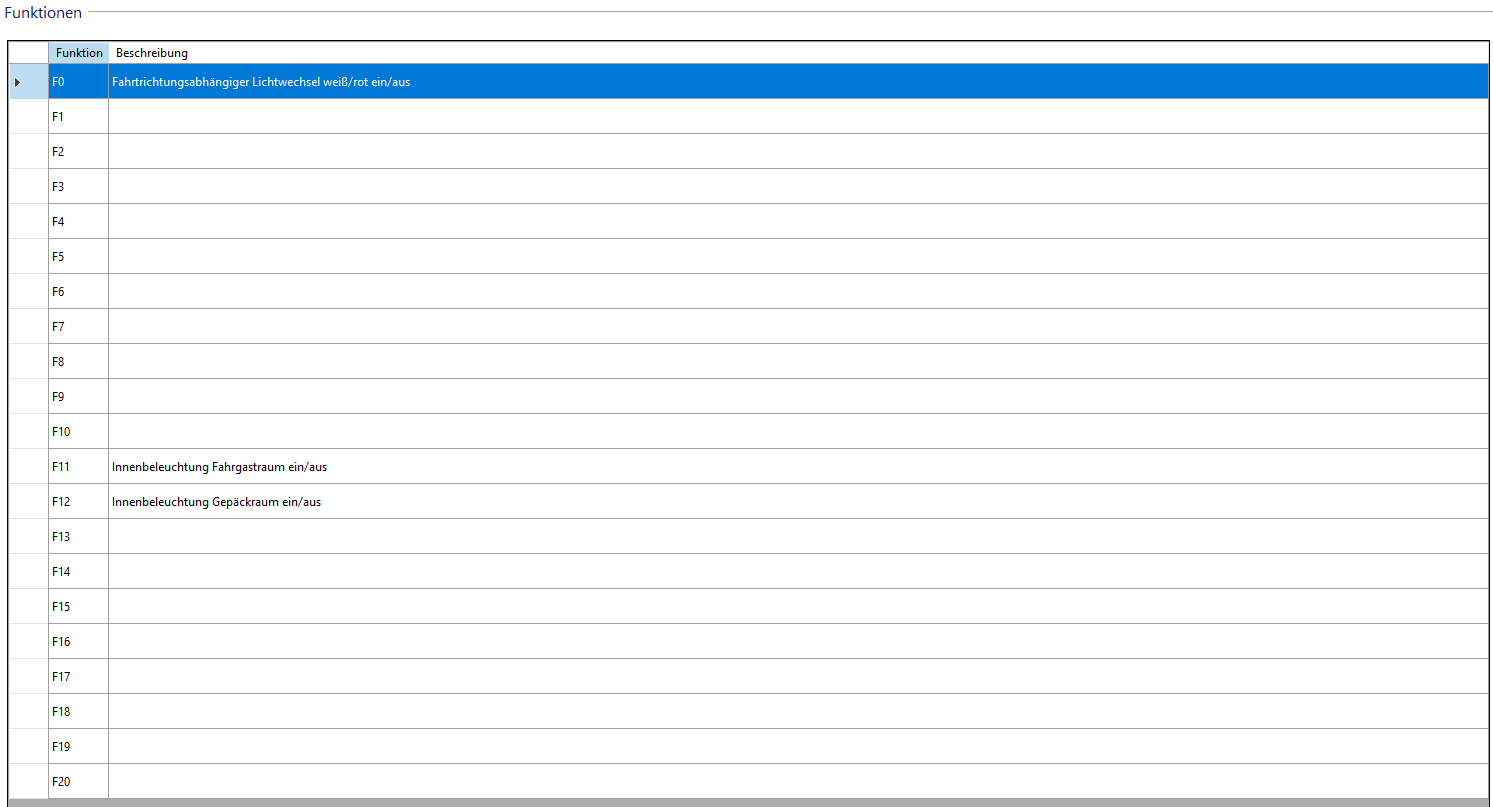Viewport: 1493px width, 807px height.
Task: Click the Funktion column header
Action: [78, 53]
